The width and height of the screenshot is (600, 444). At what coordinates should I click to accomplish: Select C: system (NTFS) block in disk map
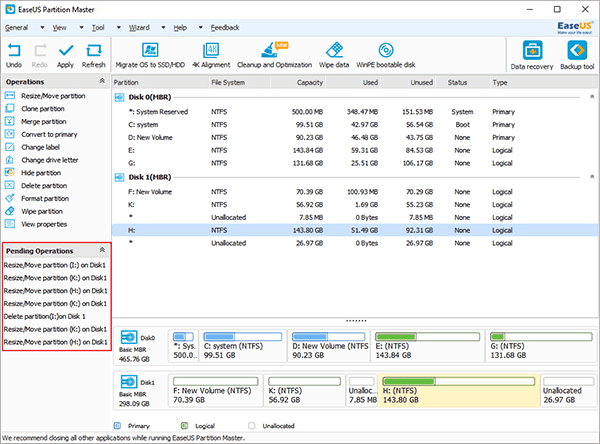243,346
